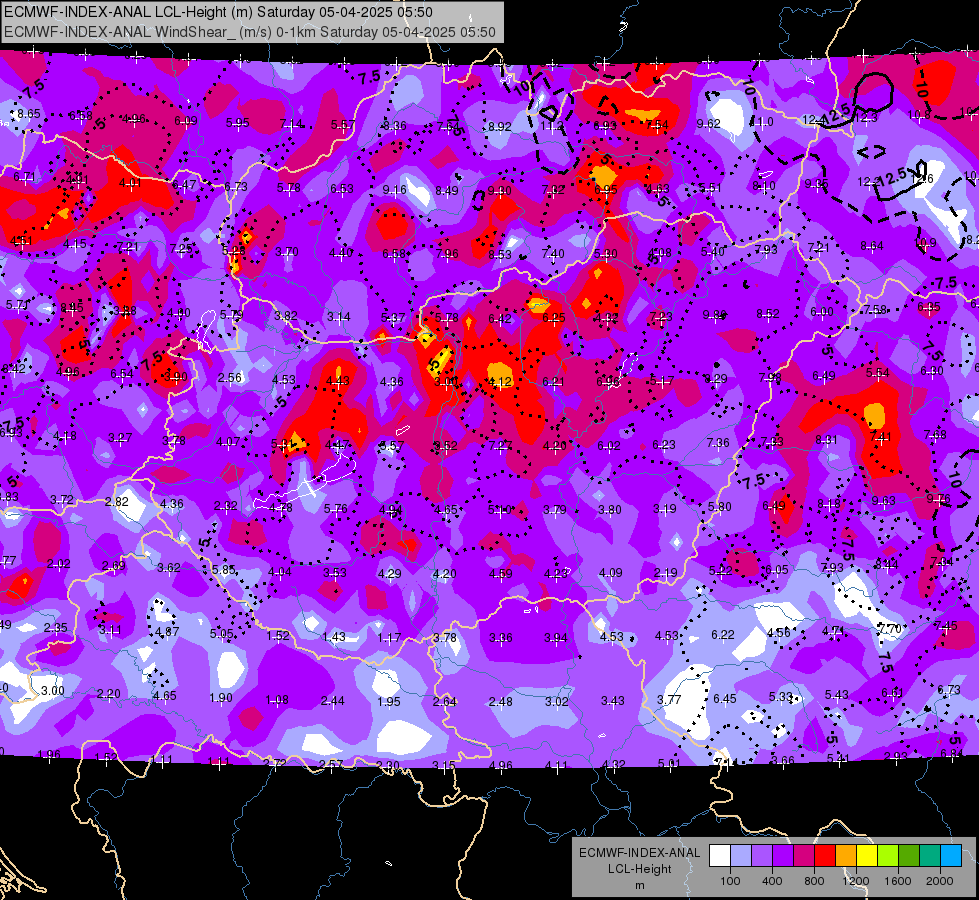Click the wind shear value '4.51'
Viewport: 979px width, 900px height.
coord(21,241)
